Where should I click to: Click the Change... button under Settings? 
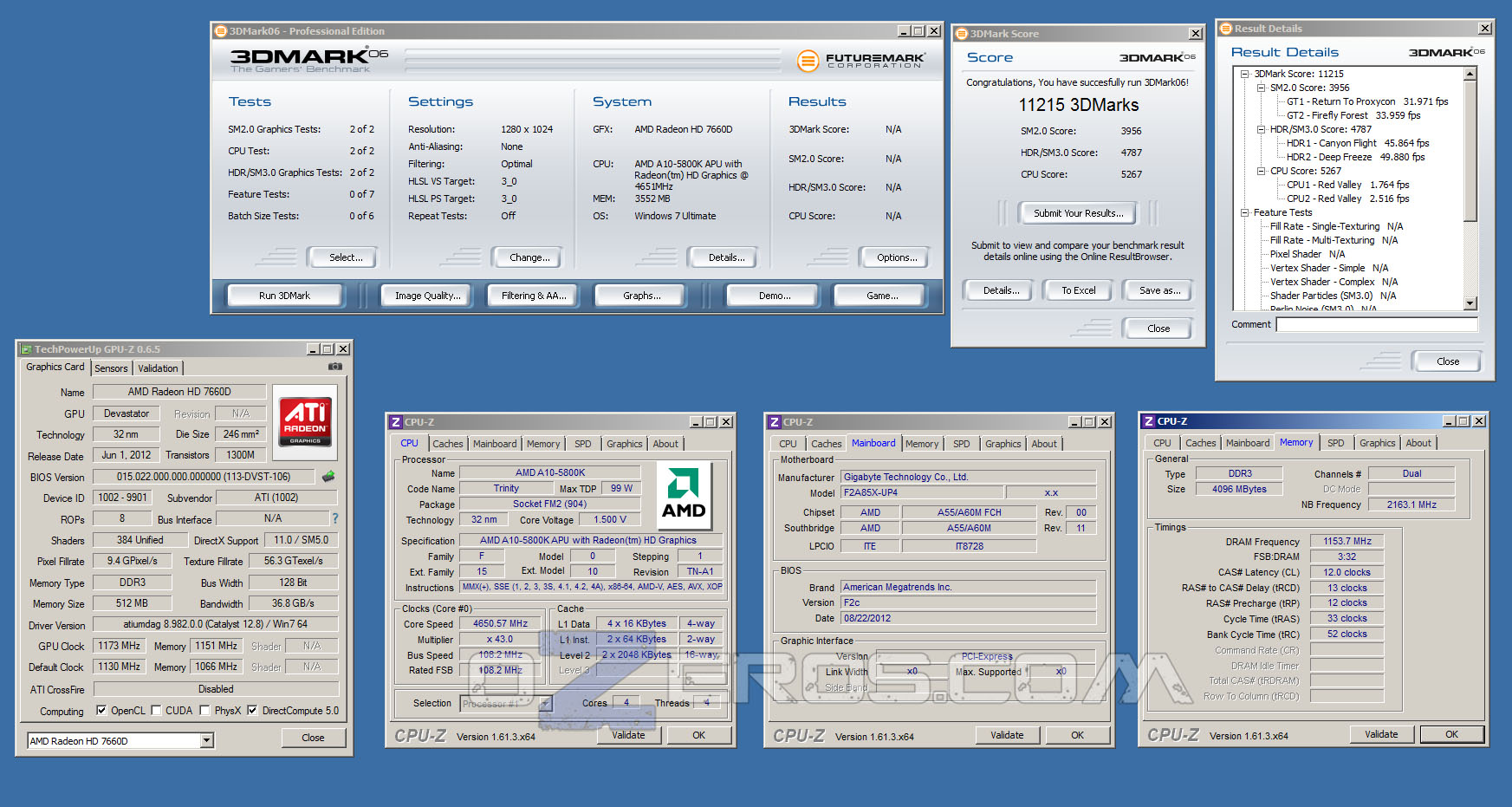pyautogui.click(x=529, y=257)
